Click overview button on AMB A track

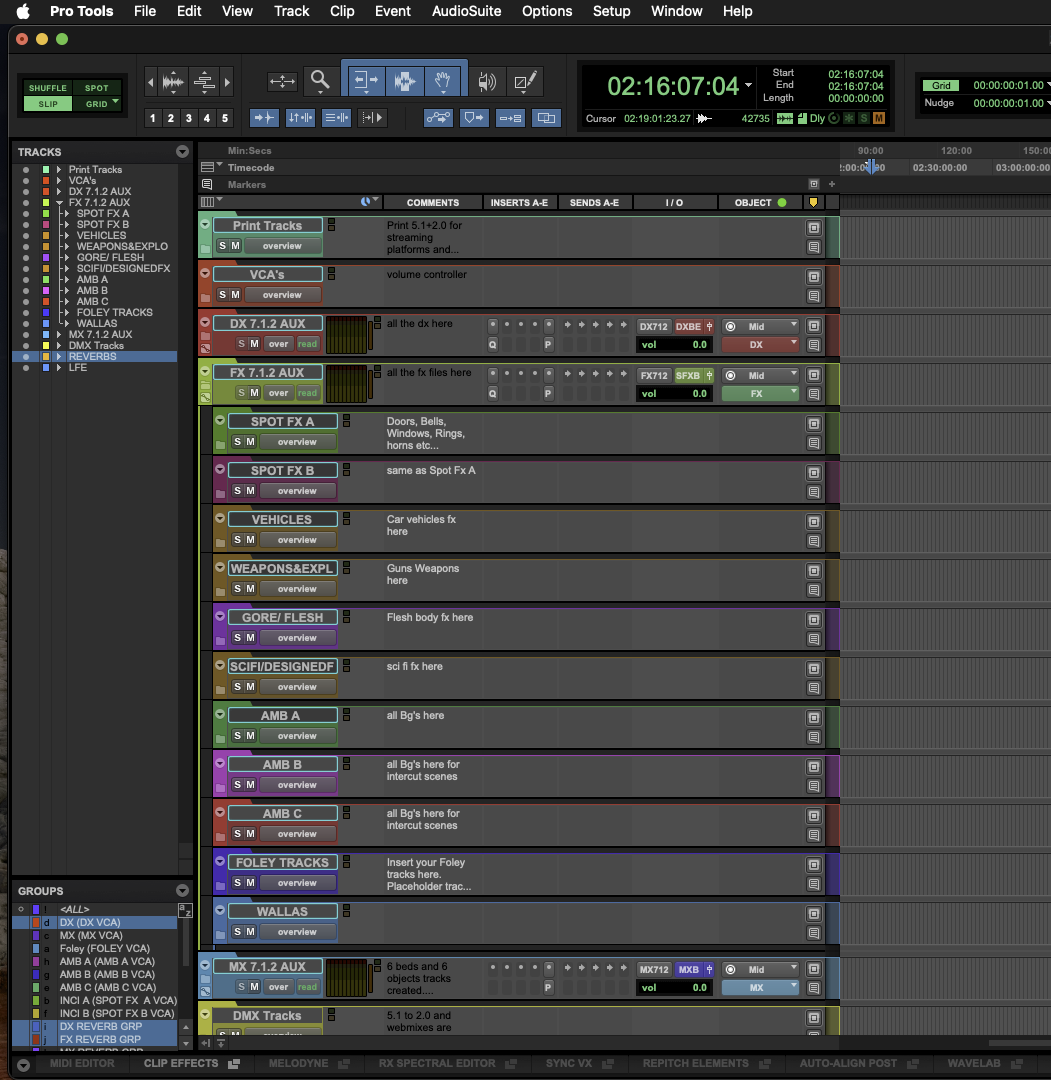297,735
